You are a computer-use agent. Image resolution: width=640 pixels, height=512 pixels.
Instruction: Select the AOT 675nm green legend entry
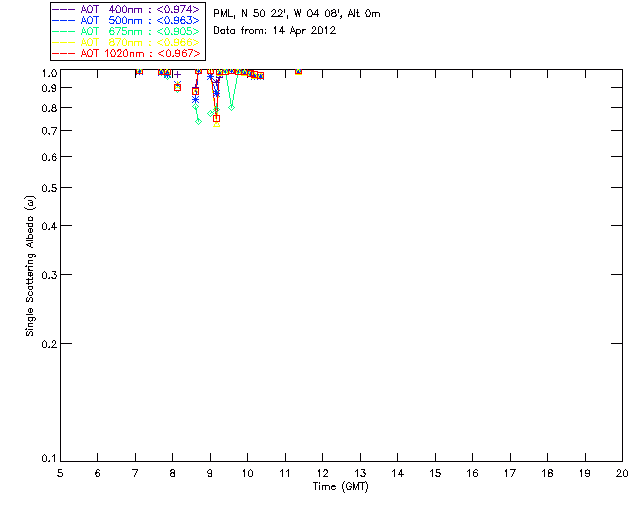[127, 31]
